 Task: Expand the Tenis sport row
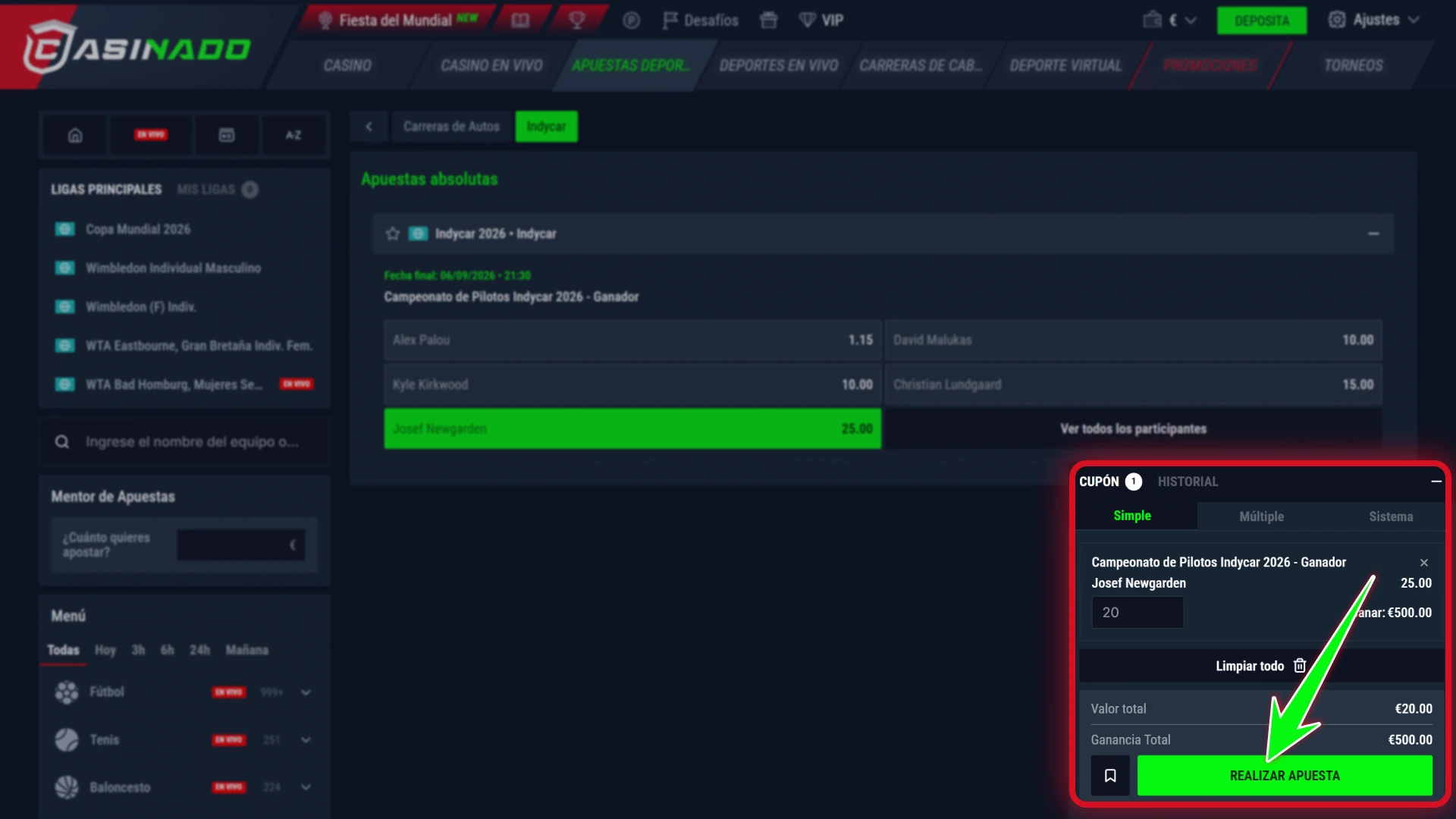306,740
